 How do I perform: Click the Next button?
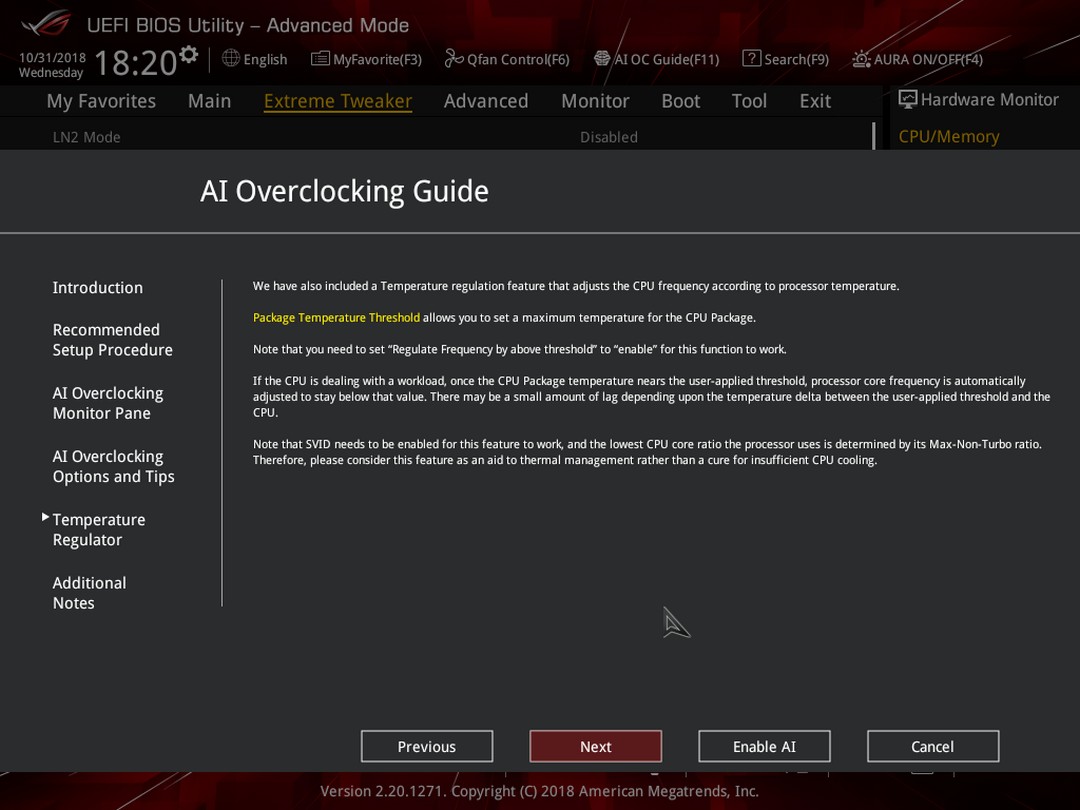[x=596, y=747]
